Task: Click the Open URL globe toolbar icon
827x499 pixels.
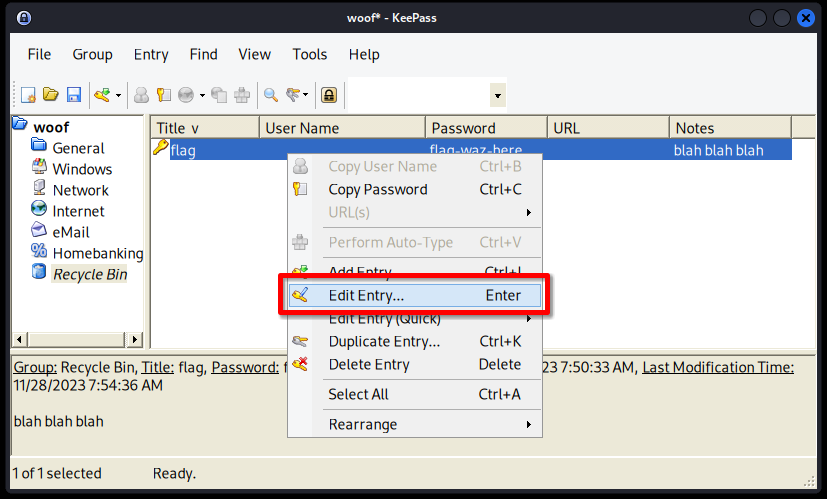Action: click(186, 95)
